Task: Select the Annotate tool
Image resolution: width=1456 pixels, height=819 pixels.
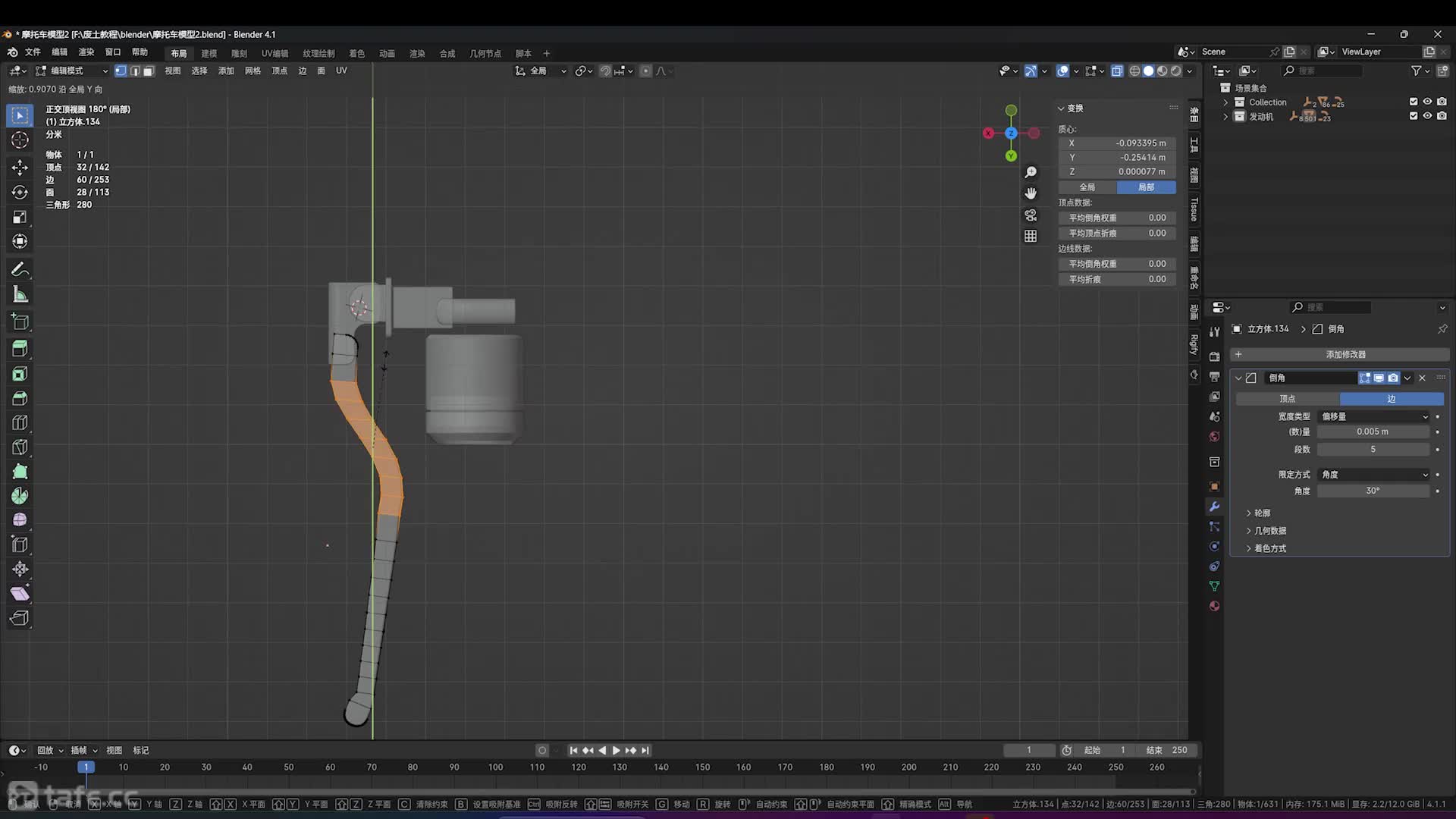Action: pos(20,270)
